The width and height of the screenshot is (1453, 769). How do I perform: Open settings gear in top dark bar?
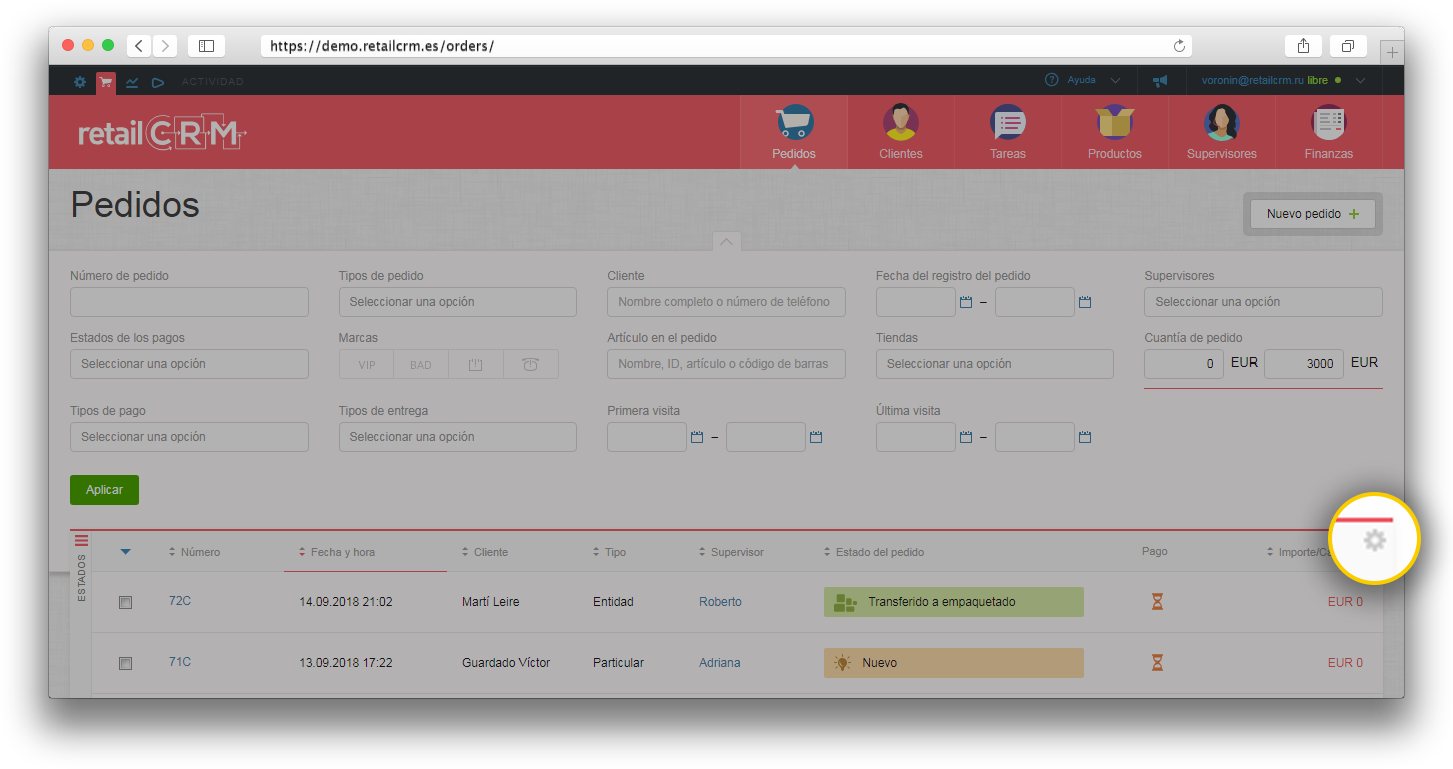(80, 82)
